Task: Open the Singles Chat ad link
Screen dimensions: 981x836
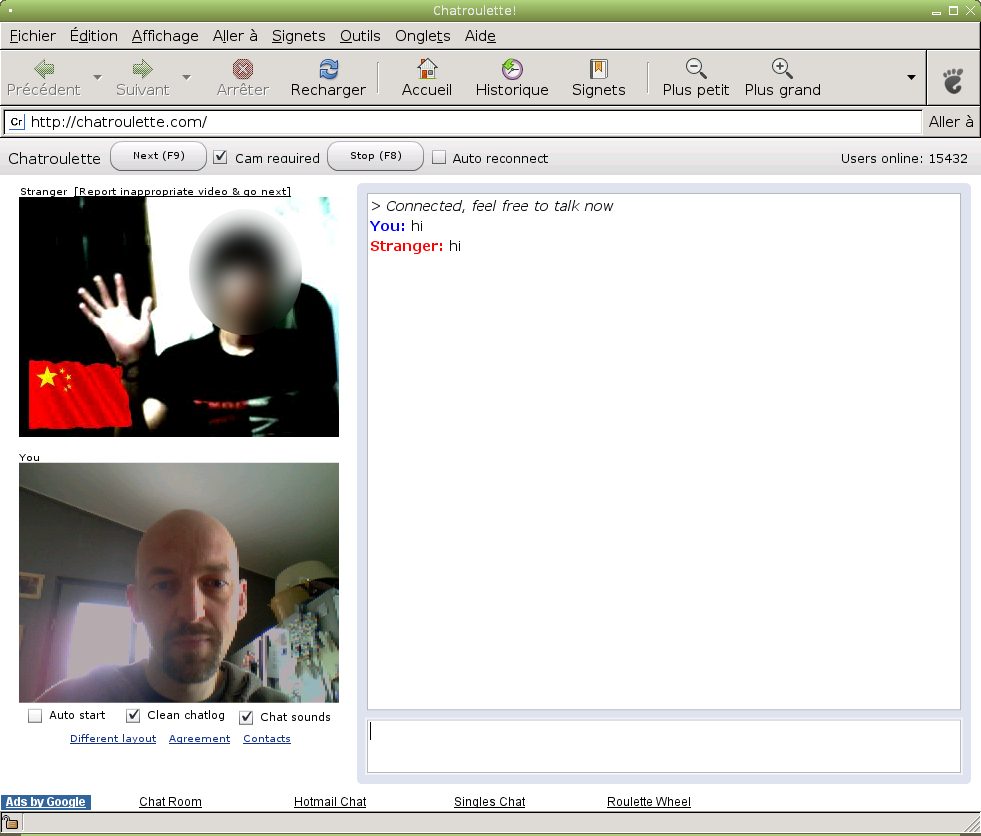Action: pos(489,802)
